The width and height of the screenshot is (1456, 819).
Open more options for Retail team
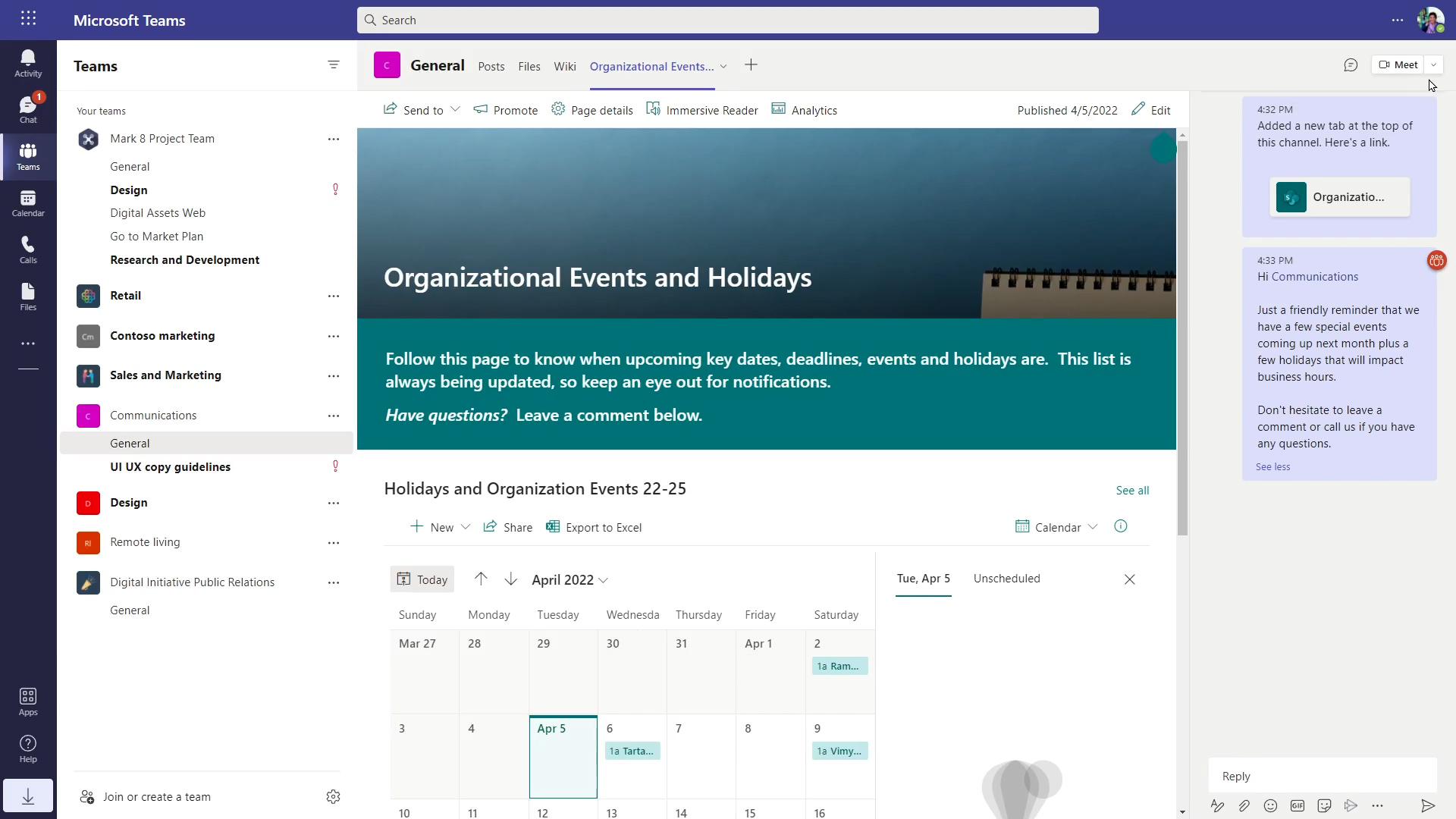[334, 296]
